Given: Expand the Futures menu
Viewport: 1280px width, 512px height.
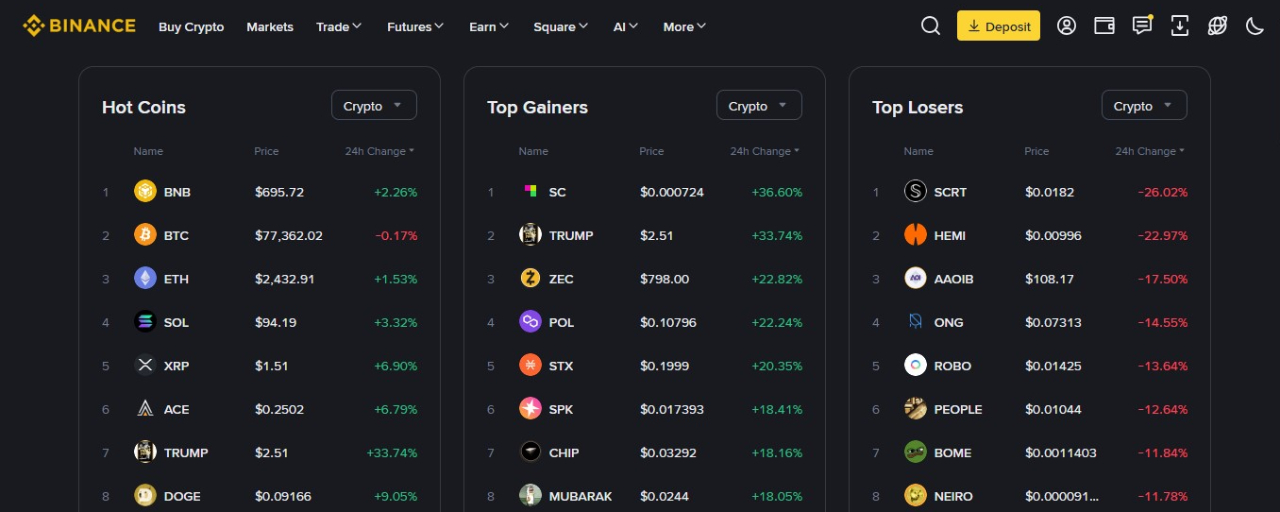Looking at the screenshot, I should pyautogui.click(x=416, y=27).
